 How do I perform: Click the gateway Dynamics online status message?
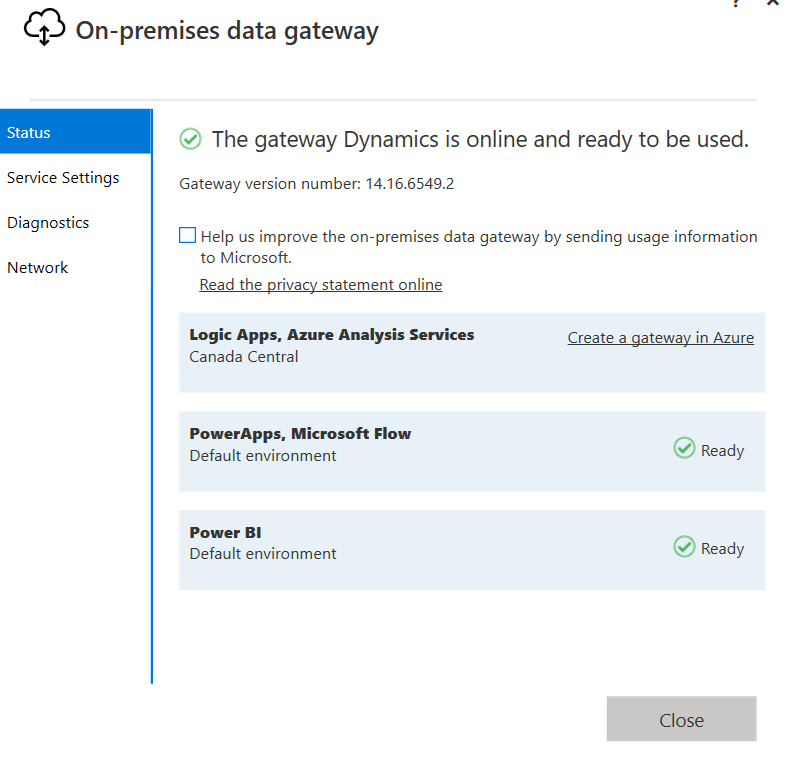pyautogui.click(x=480, y=140)
